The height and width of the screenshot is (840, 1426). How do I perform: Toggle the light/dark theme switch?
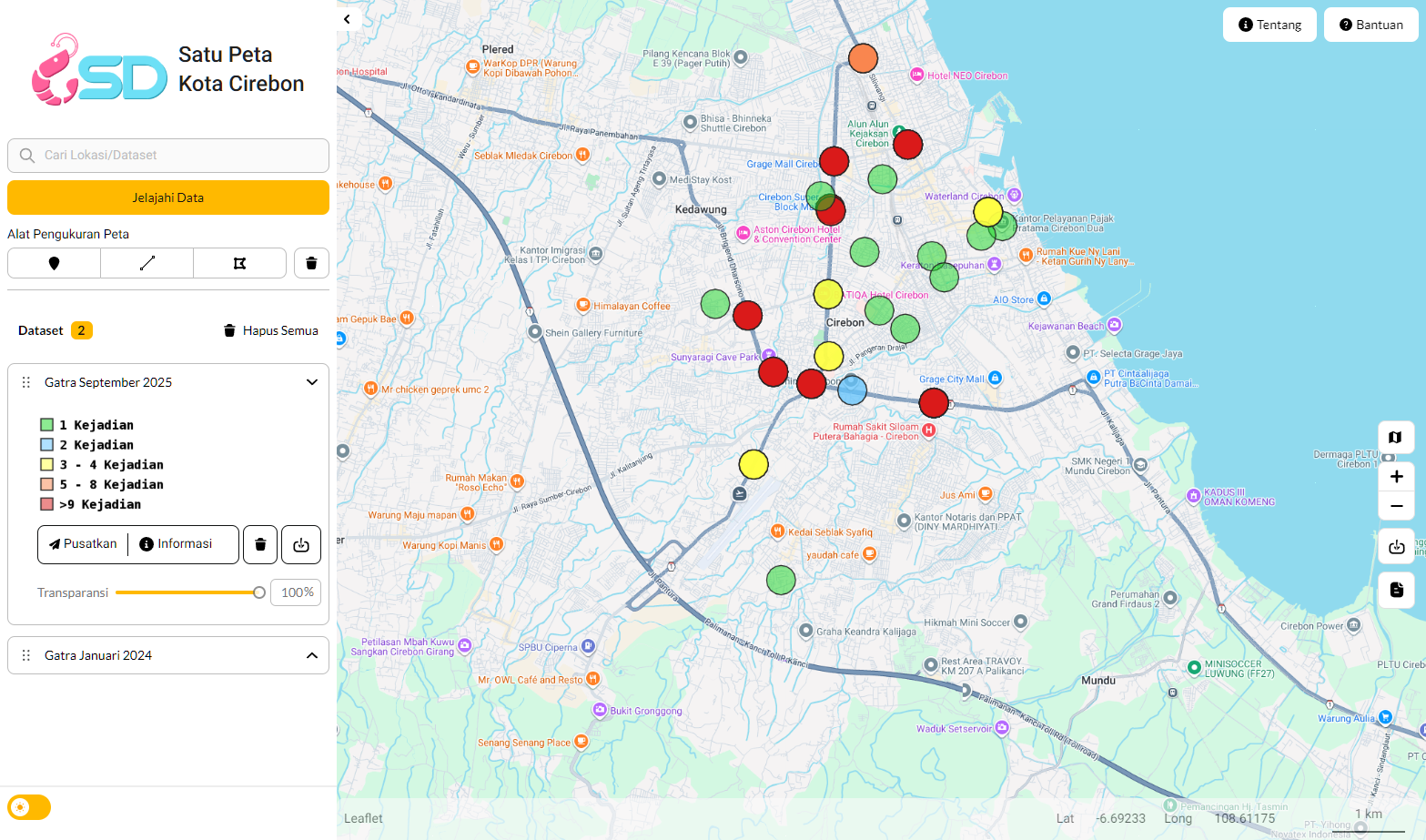point(29,807)
